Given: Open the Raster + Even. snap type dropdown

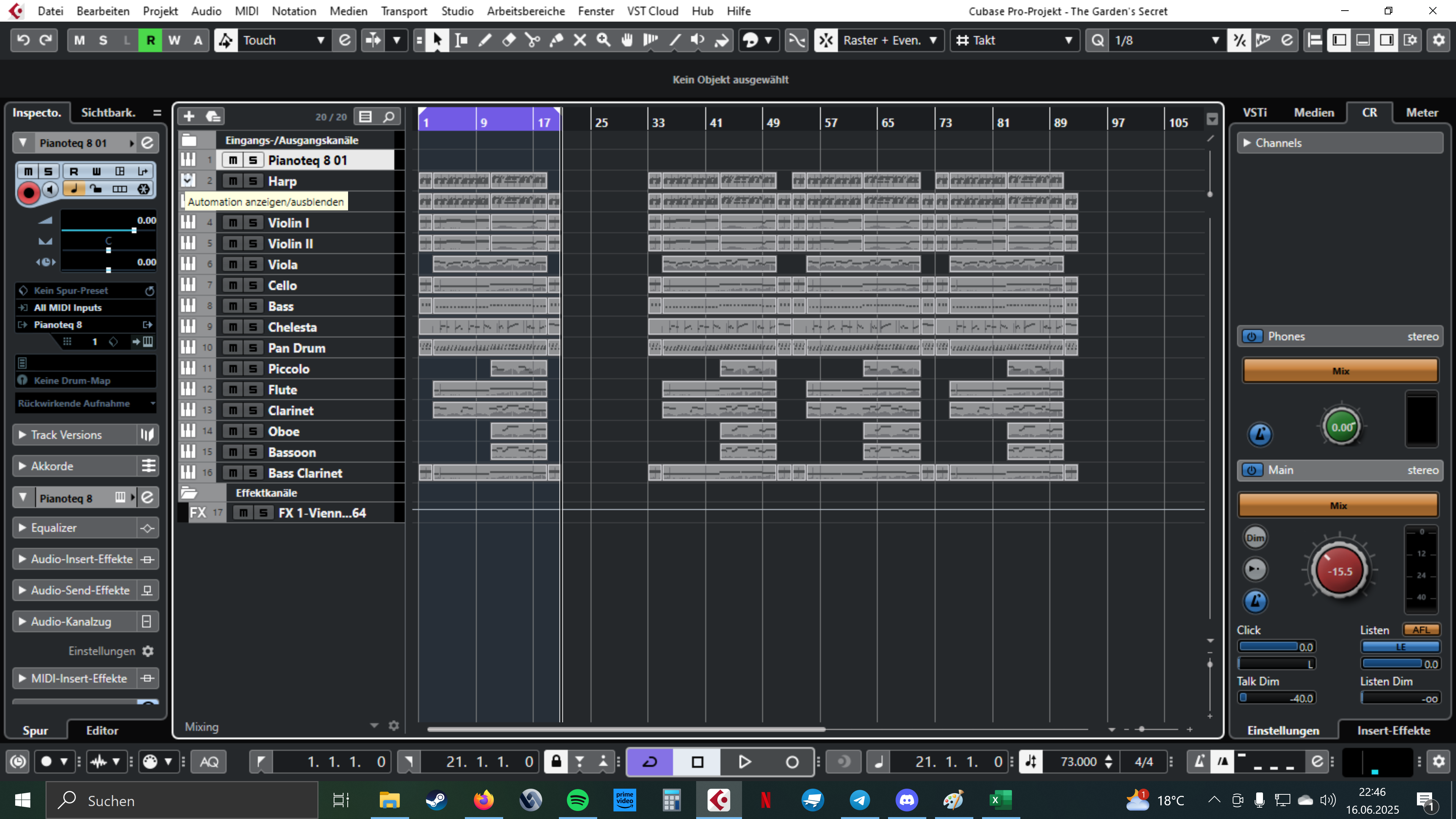Looking at the screenshot, I should click(891, 40).
